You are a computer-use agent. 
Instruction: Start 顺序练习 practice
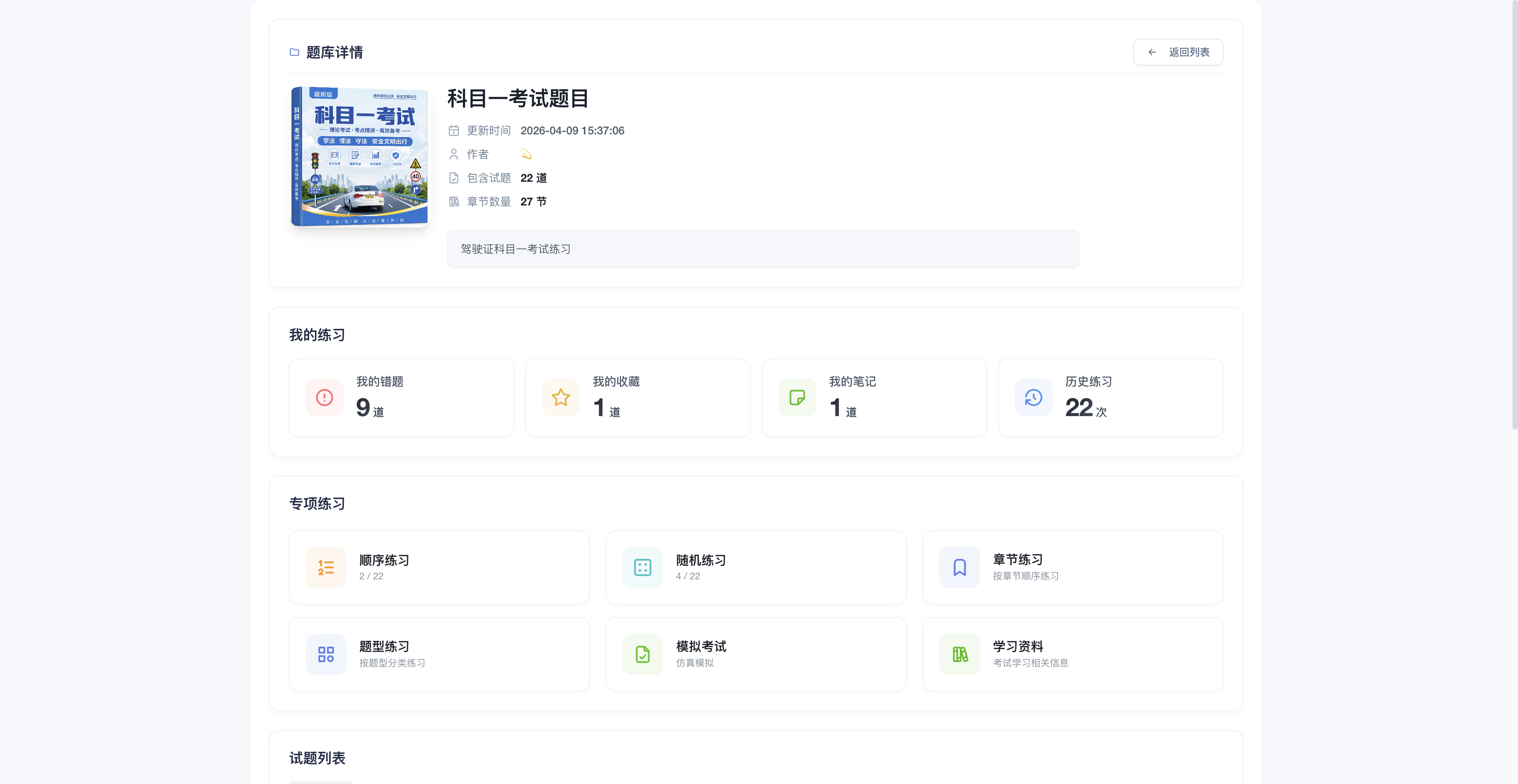pyautogui.click(x=439, y=567)
